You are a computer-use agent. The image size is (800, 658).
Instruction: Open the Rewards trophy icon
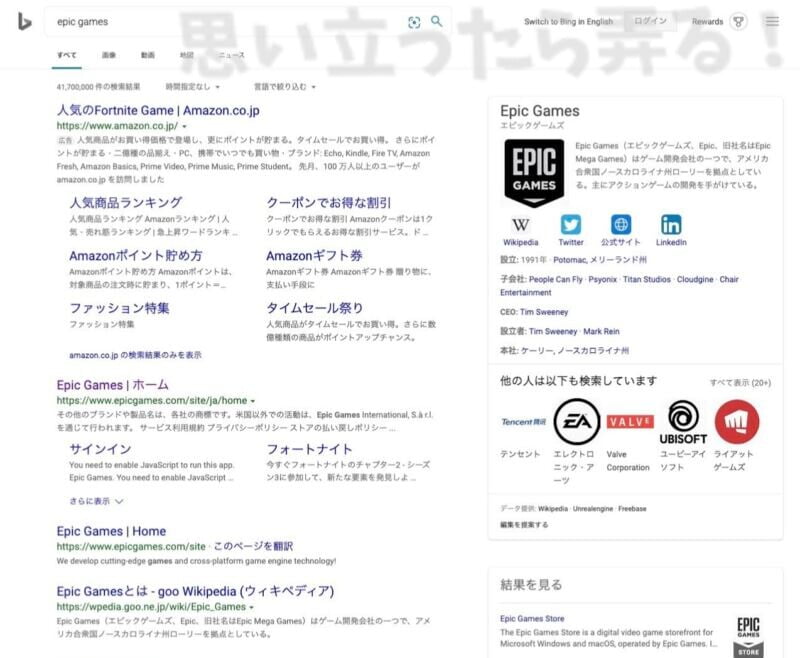coord(738,21)
